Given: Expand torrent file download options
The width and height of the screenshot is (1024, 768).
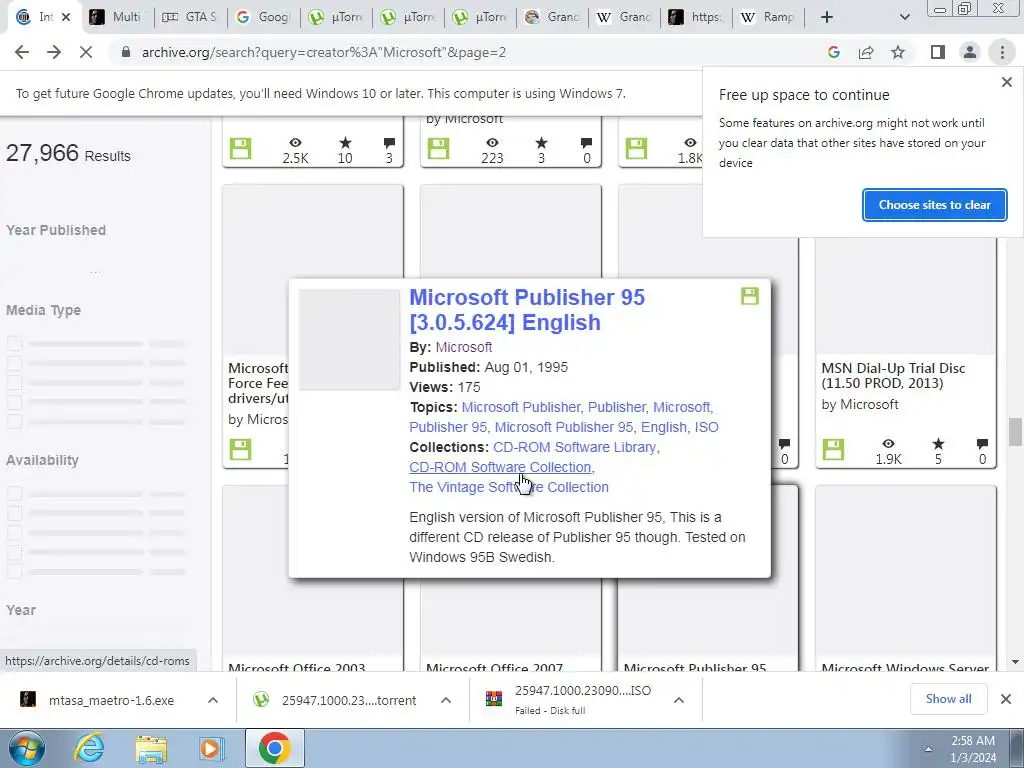Looking at the screenshot, I should [445, 700].
